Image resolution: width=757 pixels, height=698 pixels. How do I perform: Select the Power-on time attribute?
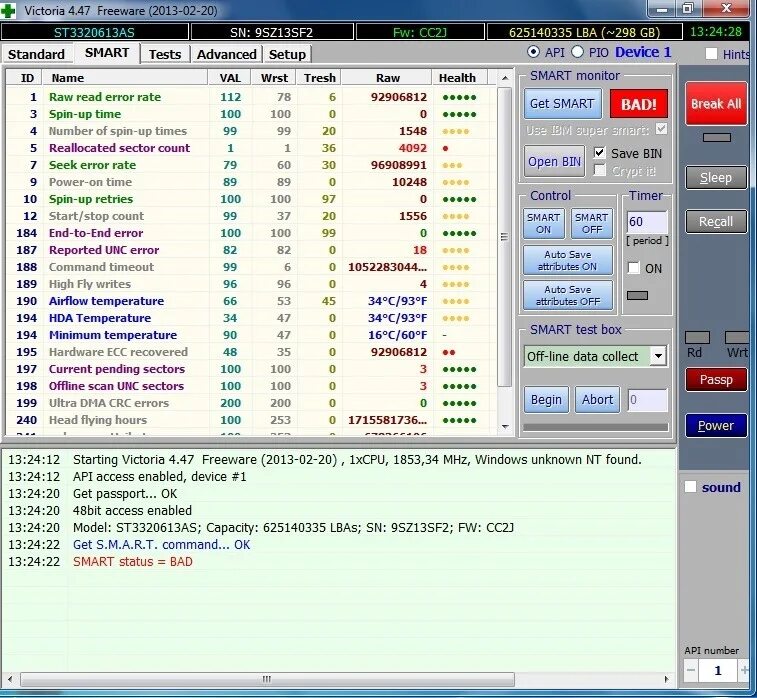(x=251, y=182)
